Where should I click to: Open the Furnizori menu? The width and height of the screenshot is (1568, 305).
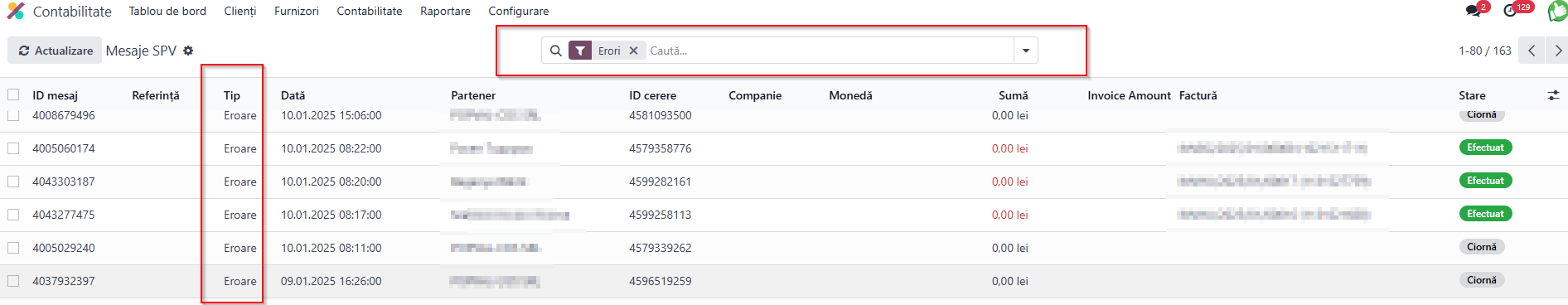[x=297, y=11]
